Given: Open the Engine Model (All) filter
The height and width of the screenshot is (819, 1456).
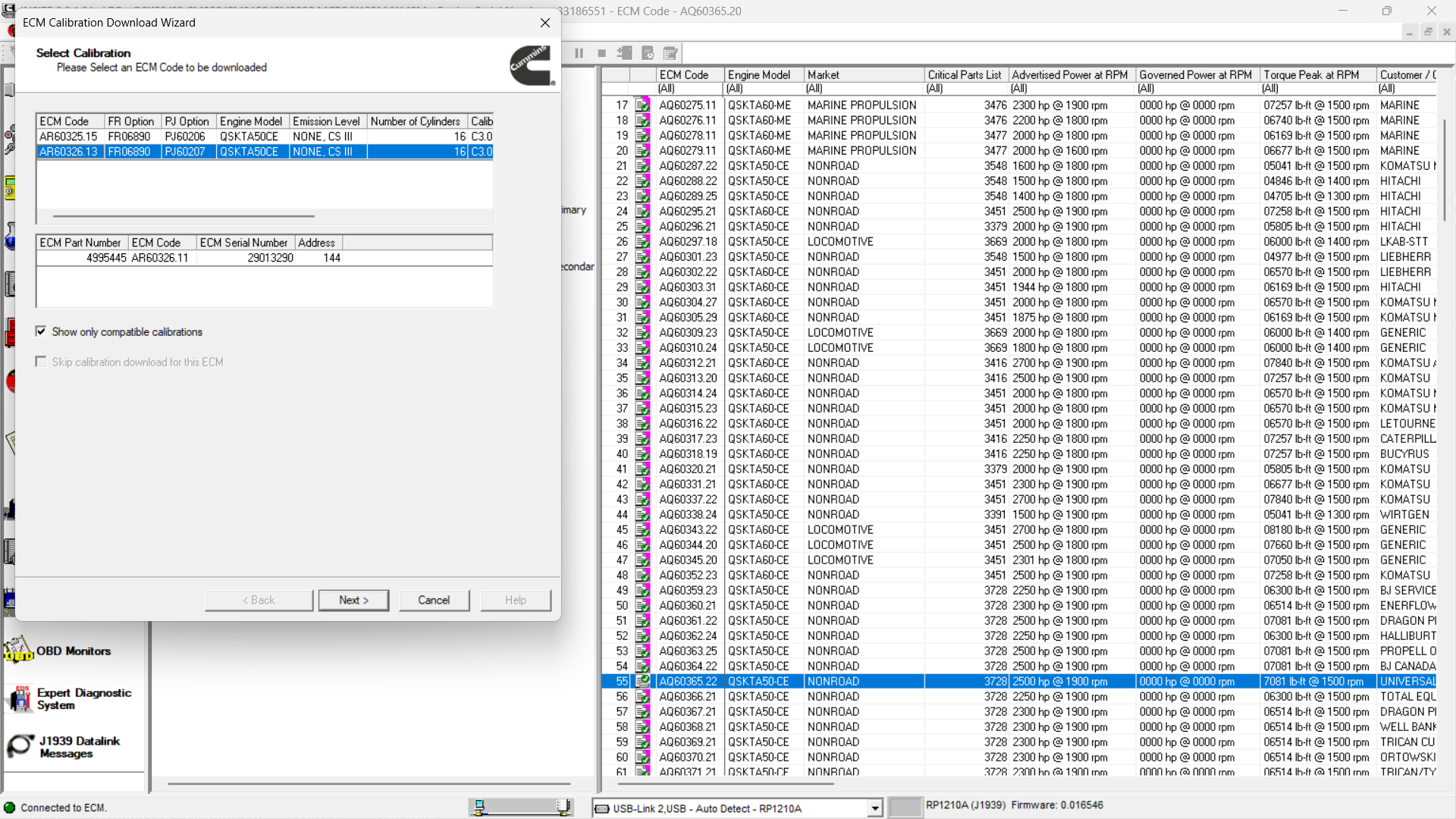Looking at the screenshot, I should pos(764,89).
